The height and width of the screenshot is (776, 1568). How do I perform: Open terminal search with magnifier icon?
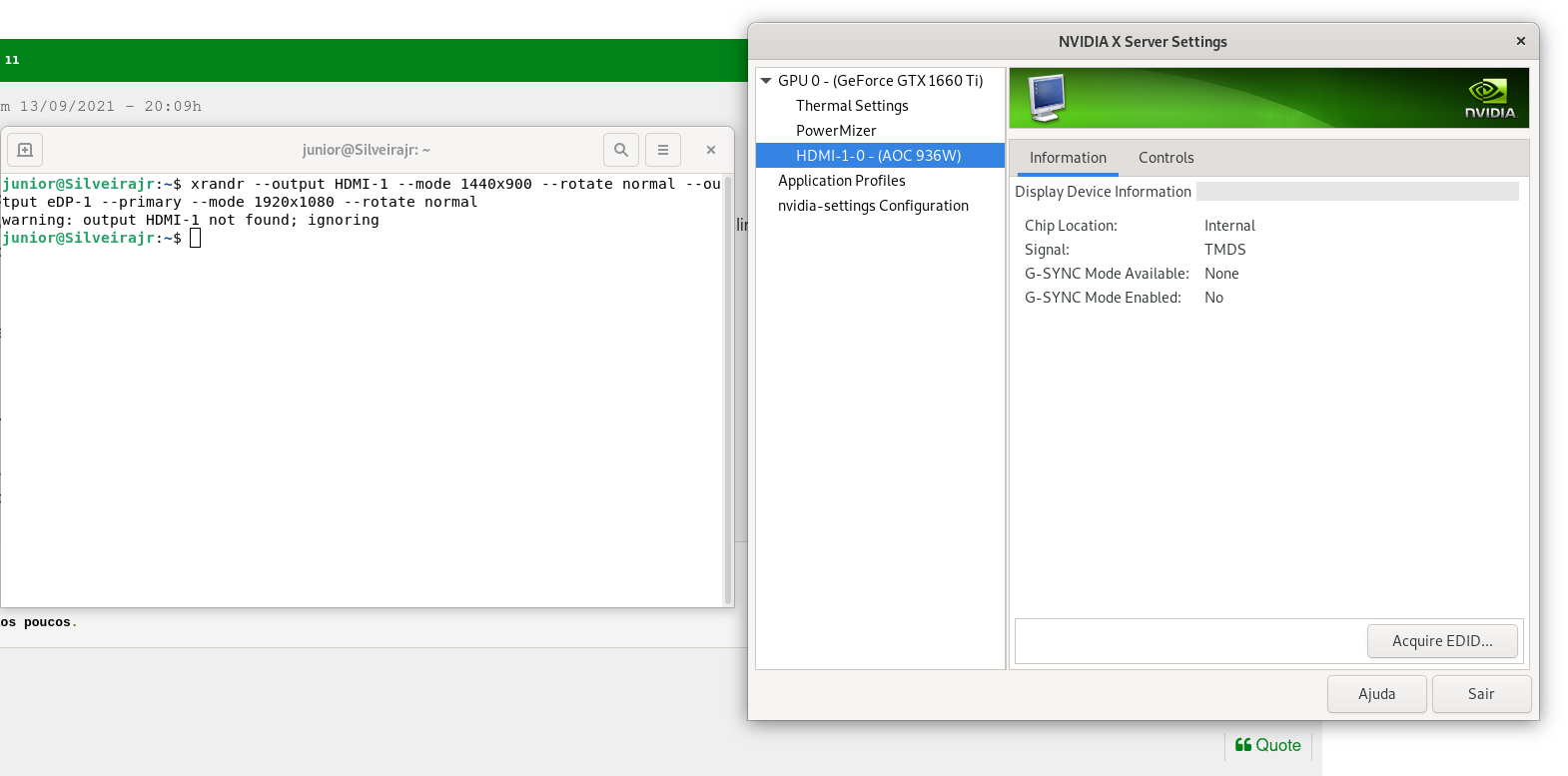click(x=621, y=150)
